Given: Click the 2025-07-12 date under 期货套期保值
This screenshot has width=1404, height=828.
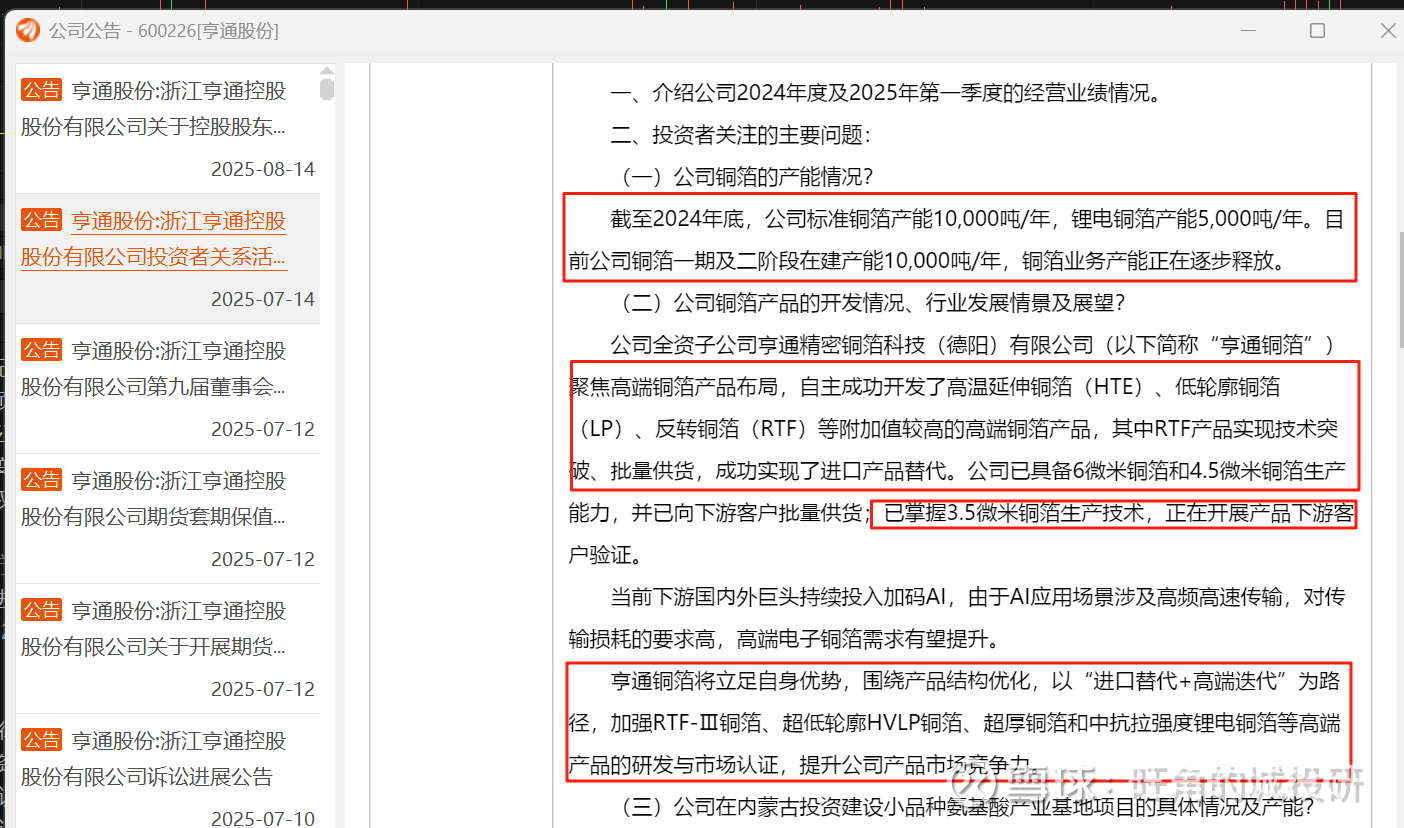Looking at the screenshot, I should pos(263,559).
